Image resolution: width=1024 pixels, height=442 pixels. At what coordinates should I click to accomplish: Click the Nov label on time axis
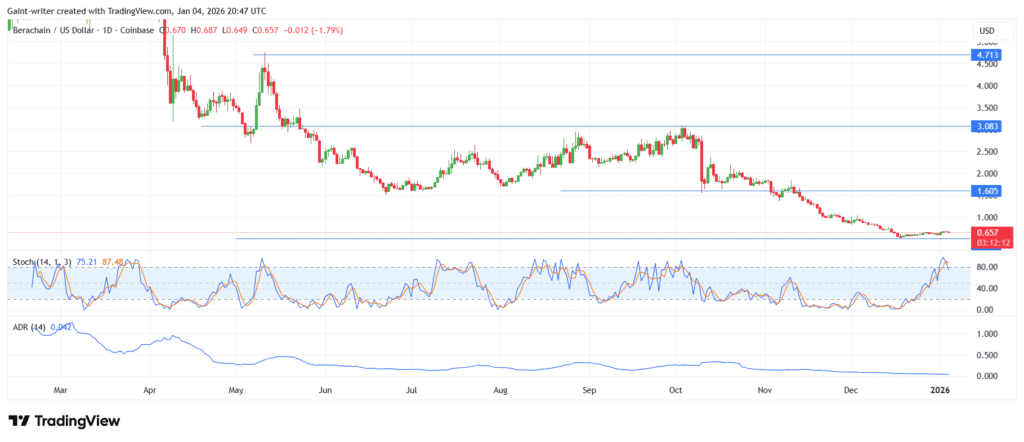pos(765,390)
